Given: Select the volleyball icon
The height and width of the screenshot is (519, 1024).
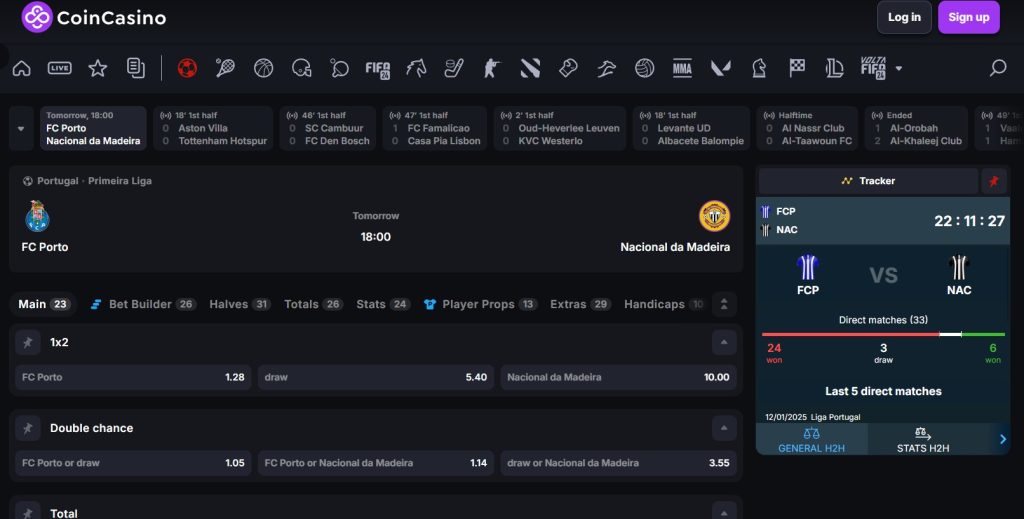Looking at the screenshot, I should (645, 68).
